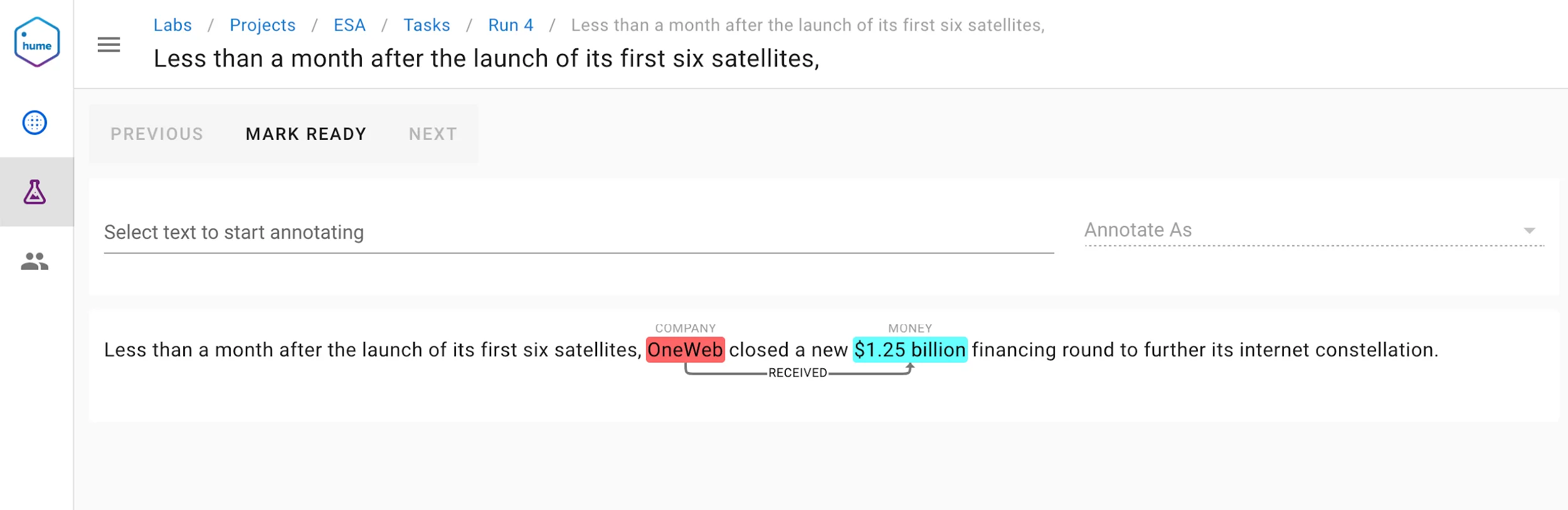The height and width of the screenshot is (510, 1568).
Task: Open the Annotate As selection field
Action: click(x=1314, y=230)
